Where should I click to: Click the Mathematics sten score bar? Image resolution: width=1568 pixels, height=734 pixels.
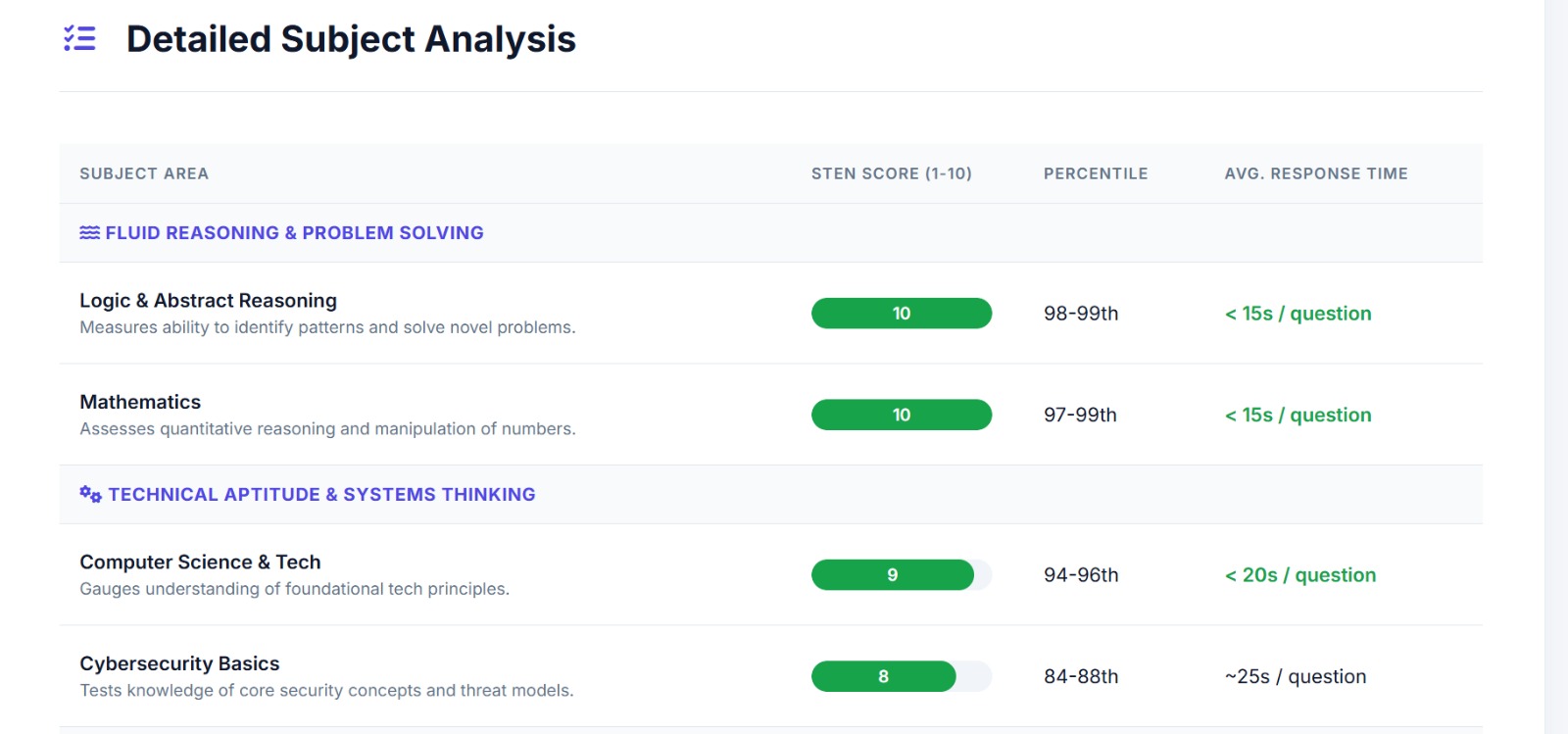(901, 416)
